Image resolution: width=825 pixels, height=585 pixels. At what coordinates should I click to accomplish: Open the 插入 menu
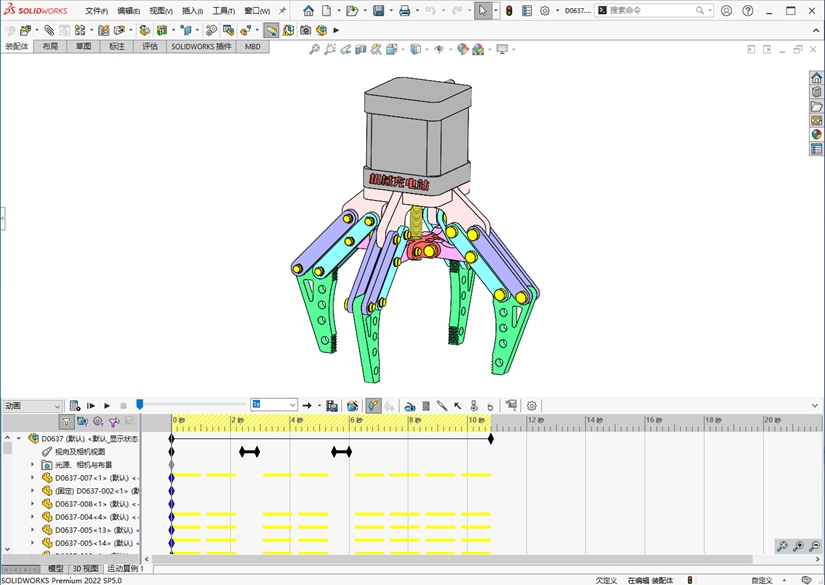coord(191,11)
